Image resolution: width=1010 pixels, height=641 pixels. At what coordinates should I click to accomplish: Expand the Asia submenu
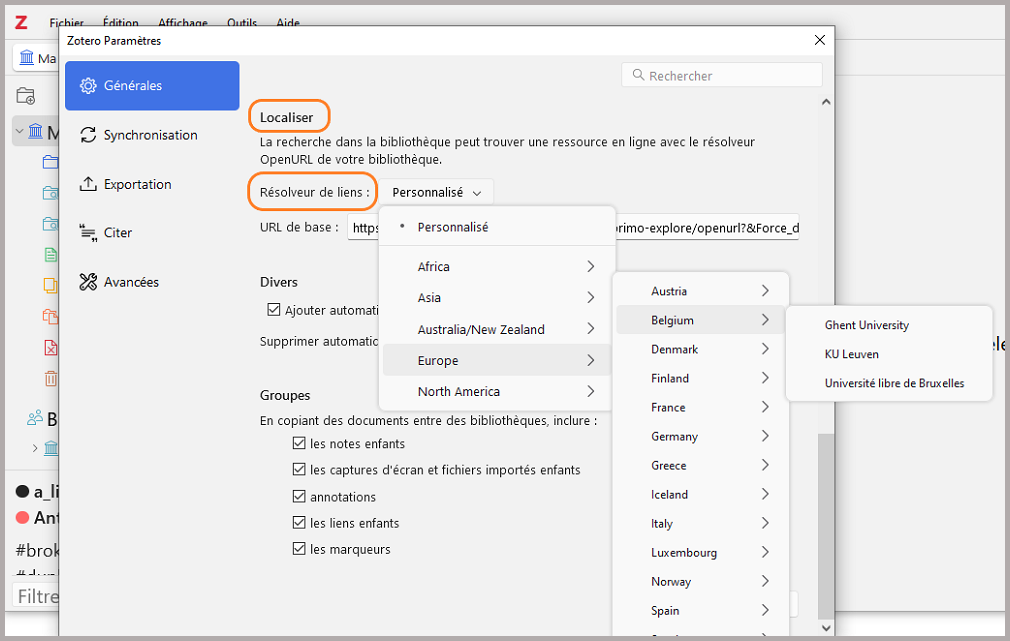coord(497,298)
